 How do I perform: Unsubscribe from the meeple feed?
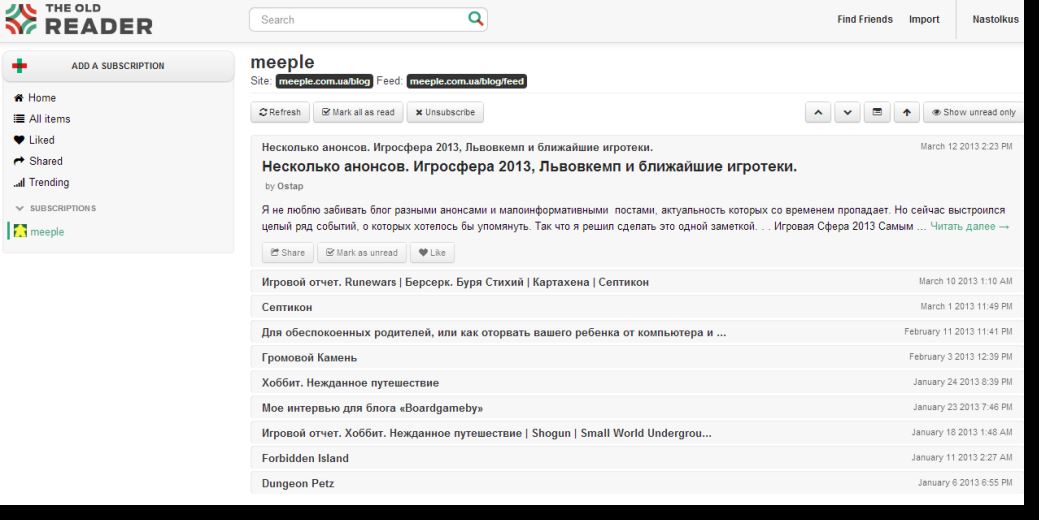(445, 113)
